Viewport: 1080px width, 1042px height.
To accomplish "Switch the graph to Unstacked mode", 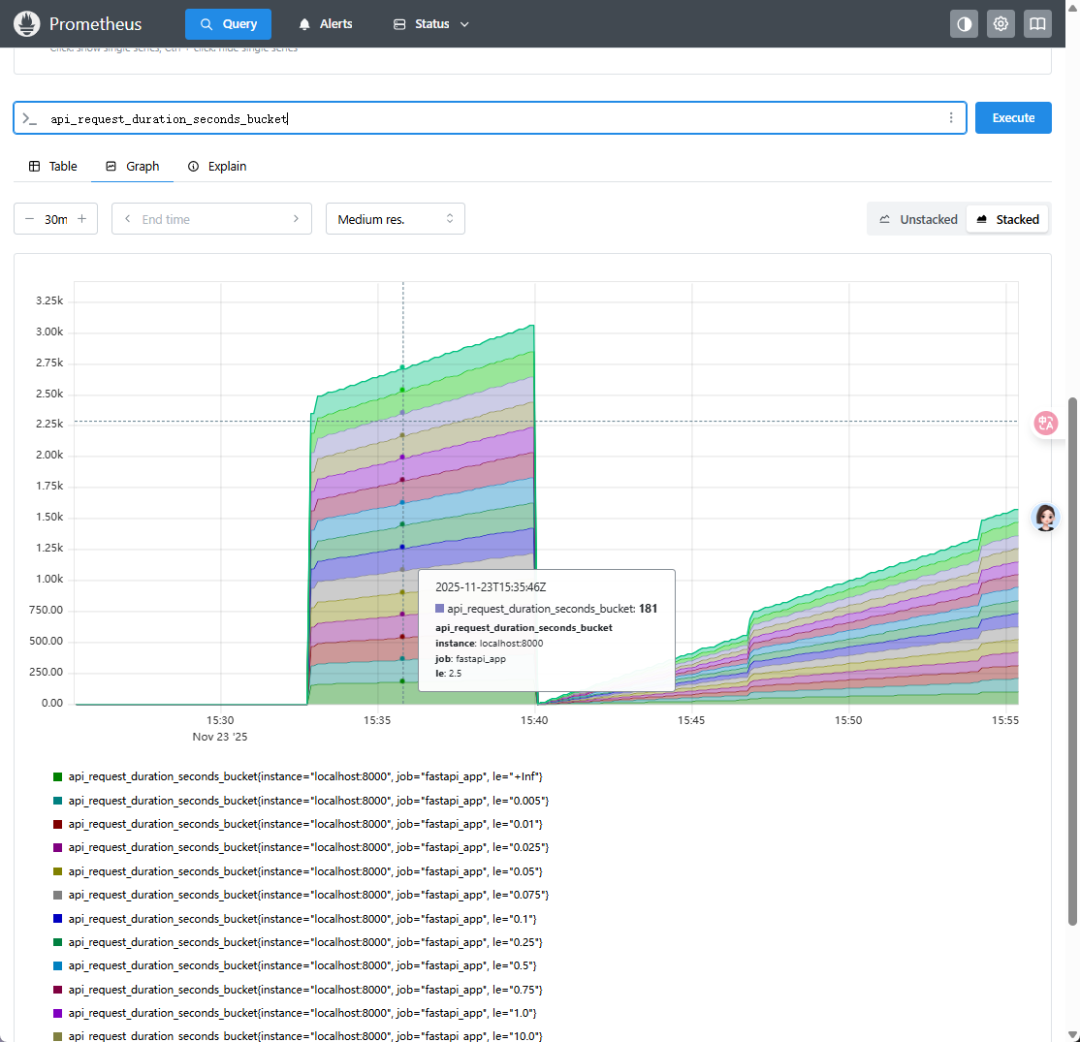I will (x=918, y=220).
